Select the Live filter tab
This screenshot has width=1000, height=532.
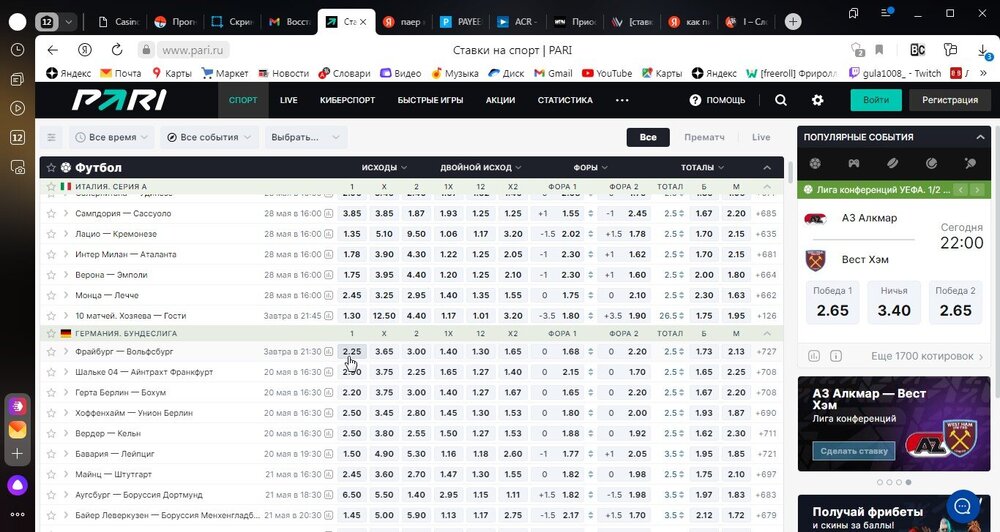[761, 137]
